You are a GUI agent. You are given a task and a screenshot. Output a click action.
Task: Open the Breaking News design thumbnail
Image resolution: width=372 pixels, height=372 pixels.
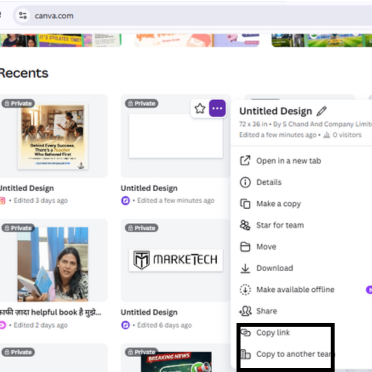(176, 362)
